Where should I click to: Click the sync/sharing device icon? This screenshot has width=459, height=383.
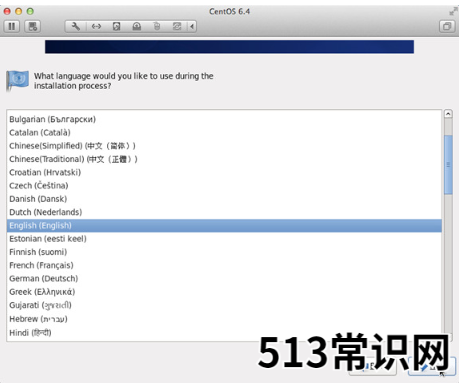pos(177,26)
